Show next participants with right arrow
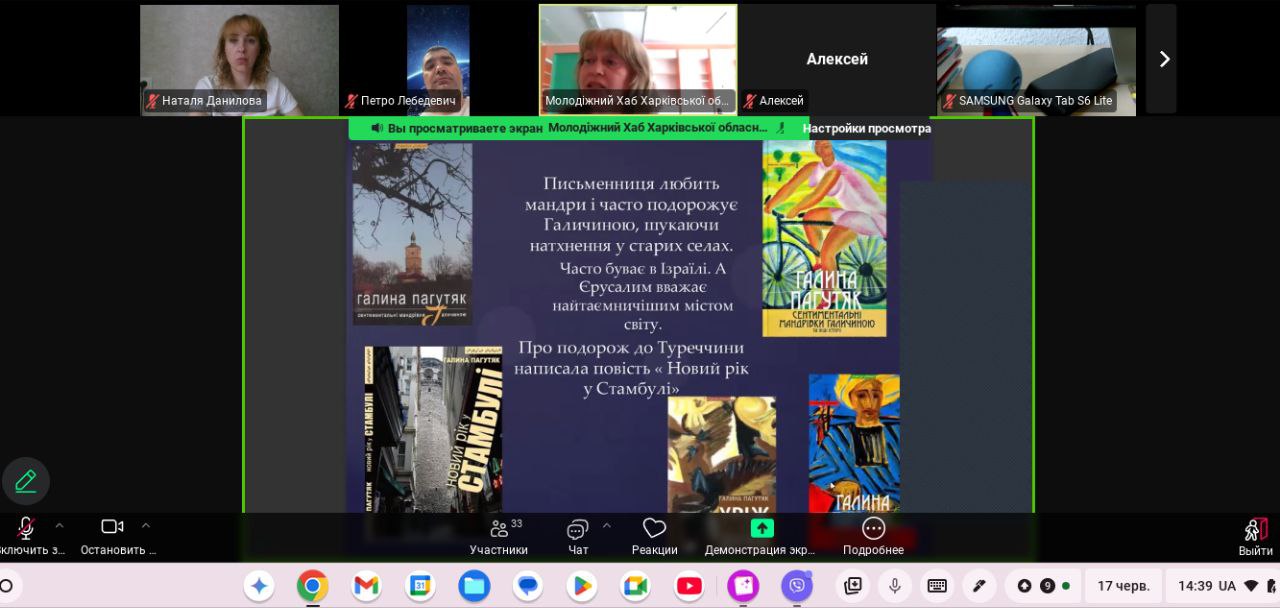This screenshot has height=608, width=1280. (x=1163, y=59)
